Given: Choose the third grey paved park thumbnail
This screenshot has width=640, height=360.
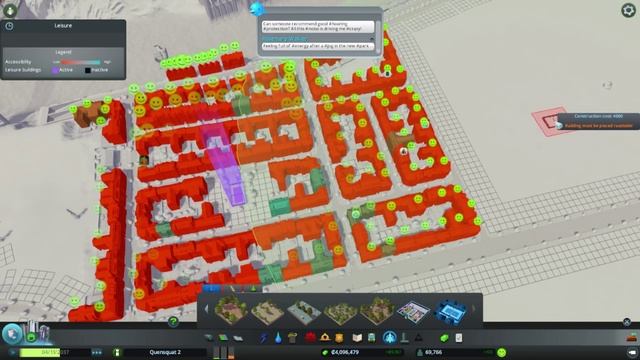Looking at the screenshot, I should 304,312.
